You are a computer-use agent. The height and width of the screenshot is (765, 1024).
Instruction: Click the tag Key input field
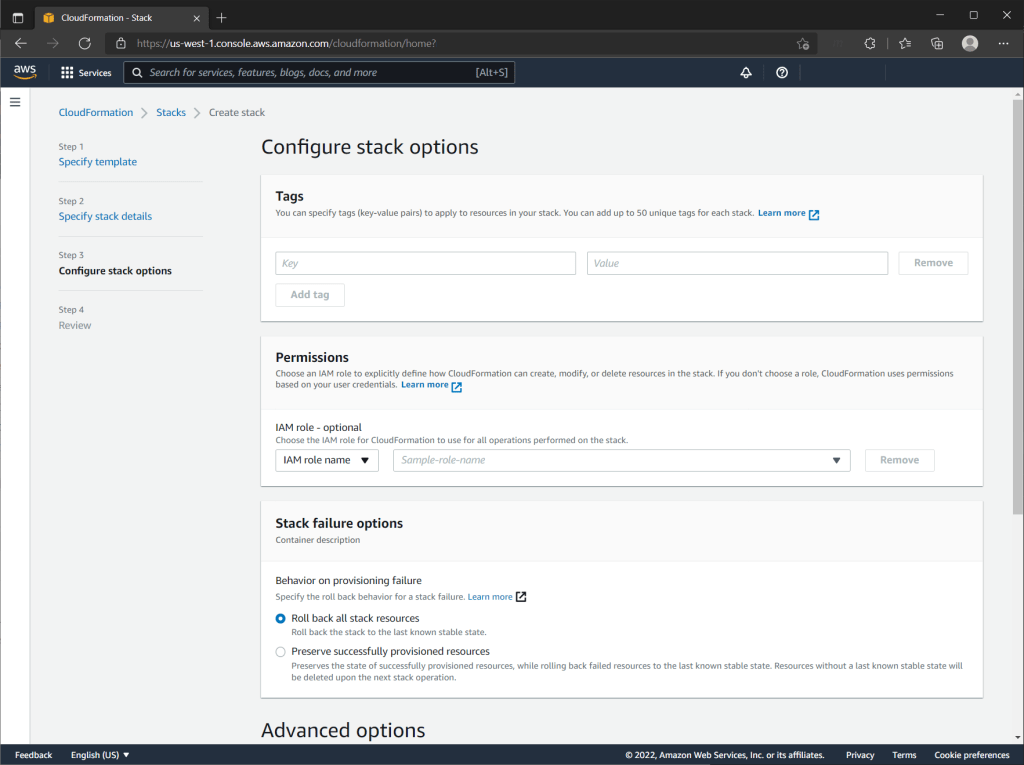[425, 263]
